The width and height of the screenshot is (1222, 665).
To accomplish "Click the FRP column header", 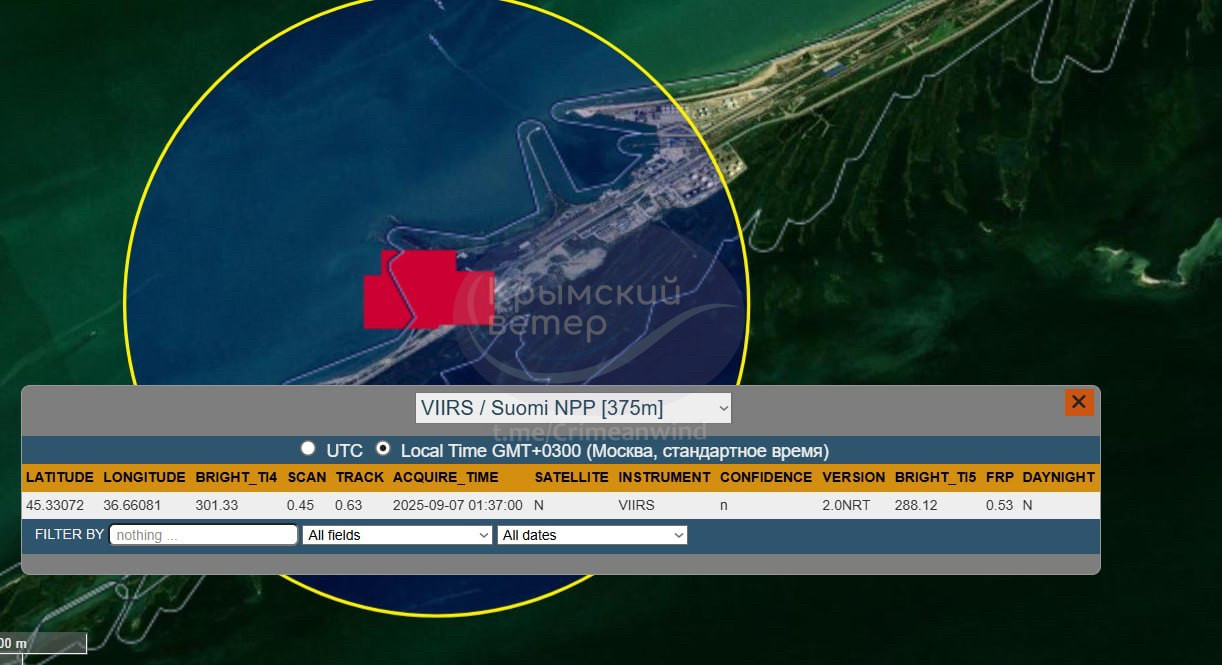I will [x=999, y=477].
